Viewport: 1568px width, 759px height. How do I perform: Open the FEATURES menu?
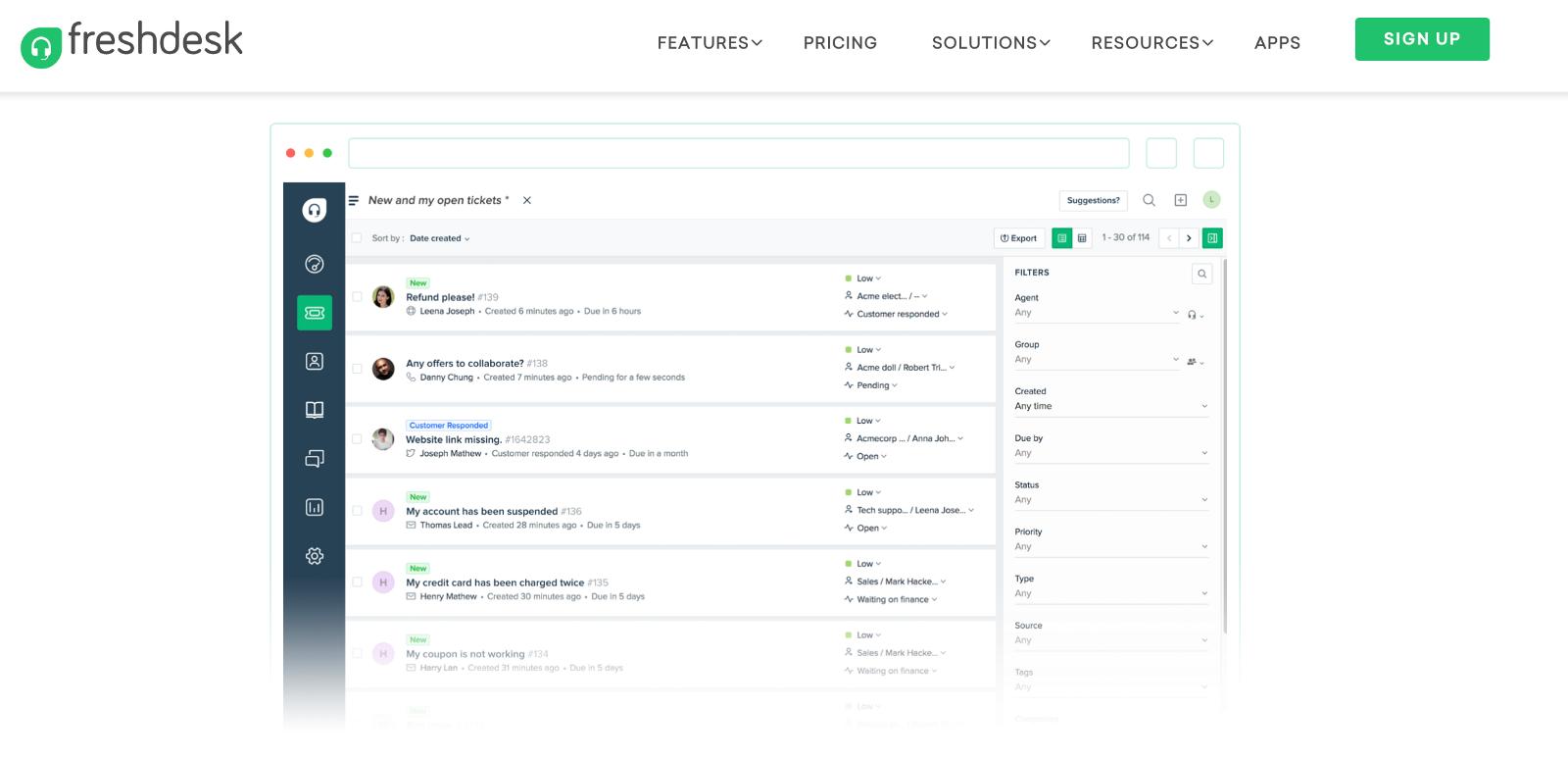click(x=710, y=43)
